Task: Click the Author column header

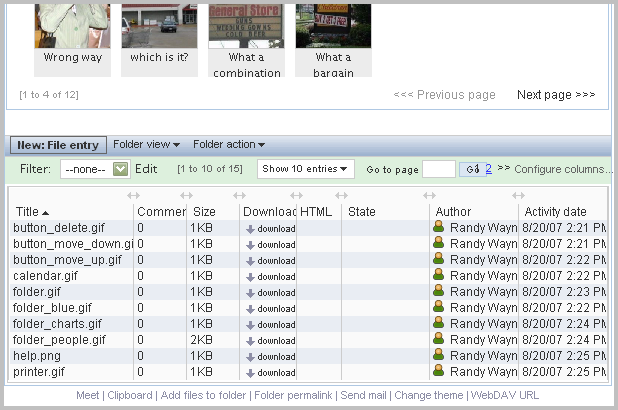Action: (453, 212)
